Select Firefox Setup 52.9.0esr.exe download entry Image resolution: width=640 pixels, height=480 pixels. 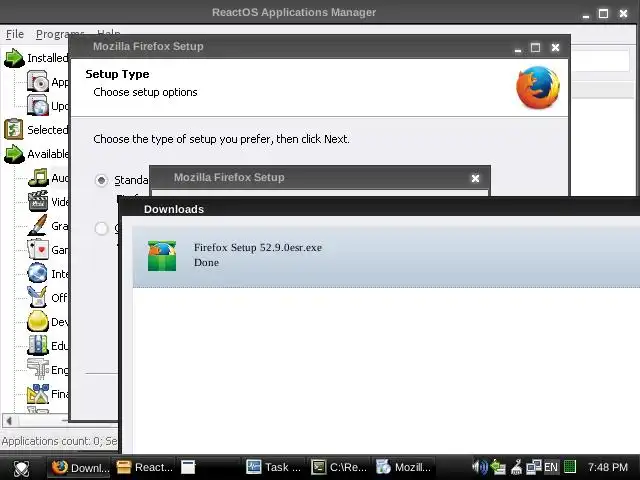(386, 256)
